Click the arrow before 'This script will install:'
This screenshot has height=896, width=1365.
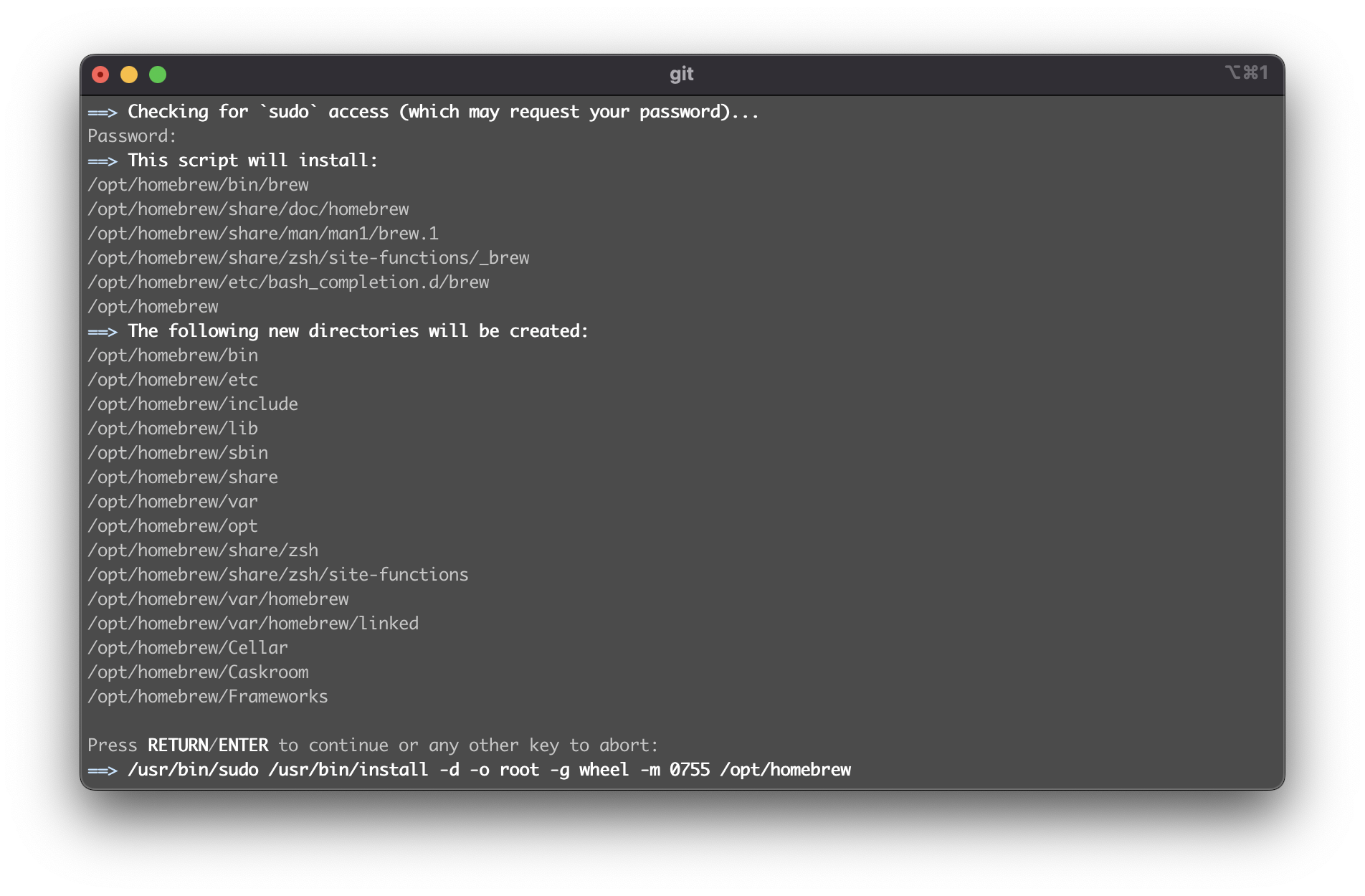coord(103,161)
